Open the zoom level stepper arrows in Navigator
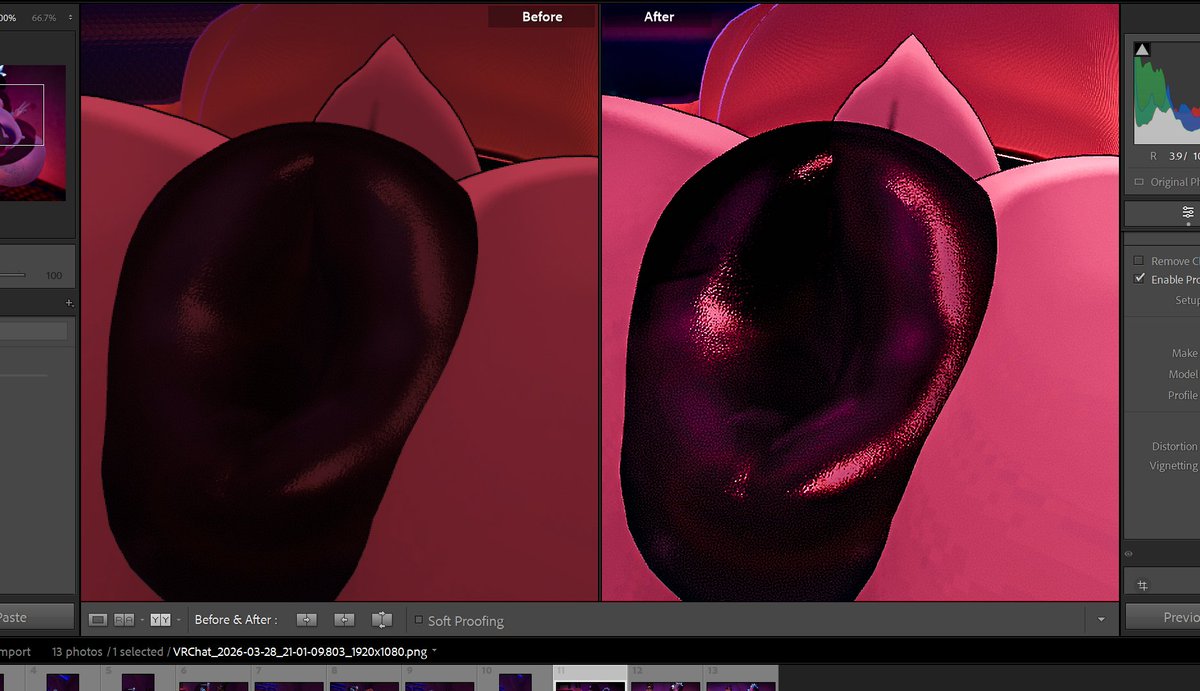The width and height of the screenshot is (1200, 691). (x=68, y=18)
